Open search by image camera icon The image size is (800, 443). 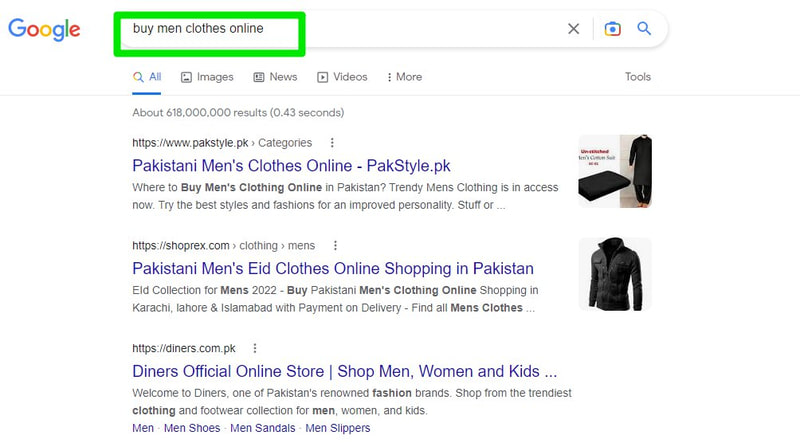[x=612, y=29]
